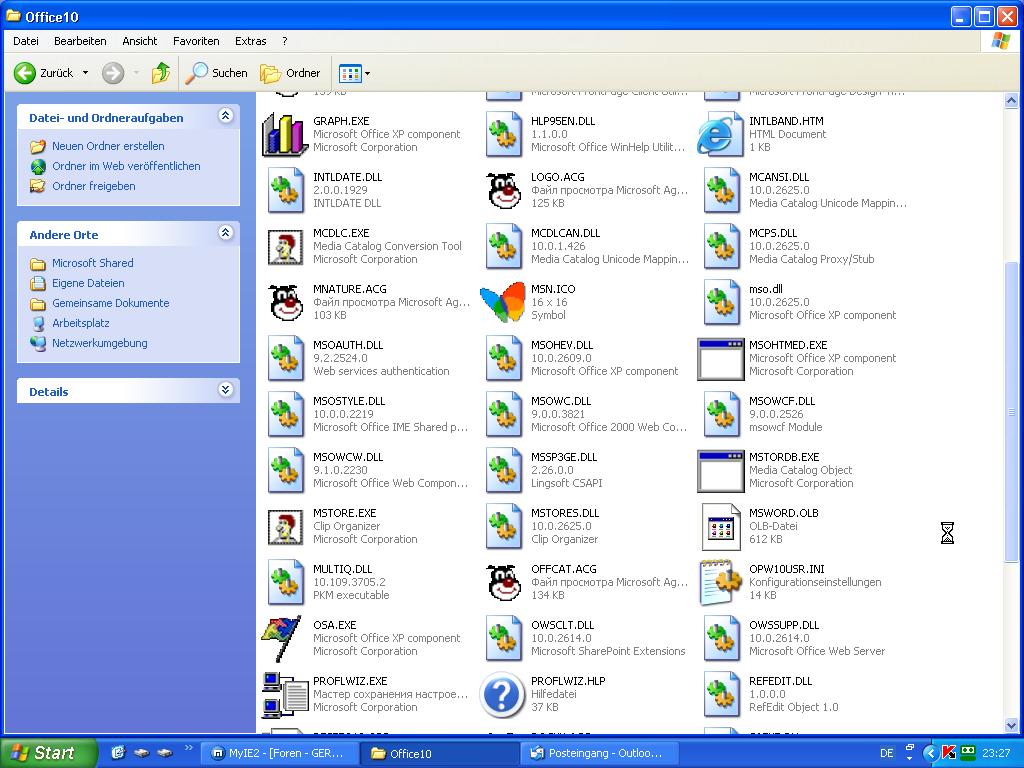Select the MSTORDB.EXE window icon
Viewport: 1024px width, 768px height.
coord(721,471)
